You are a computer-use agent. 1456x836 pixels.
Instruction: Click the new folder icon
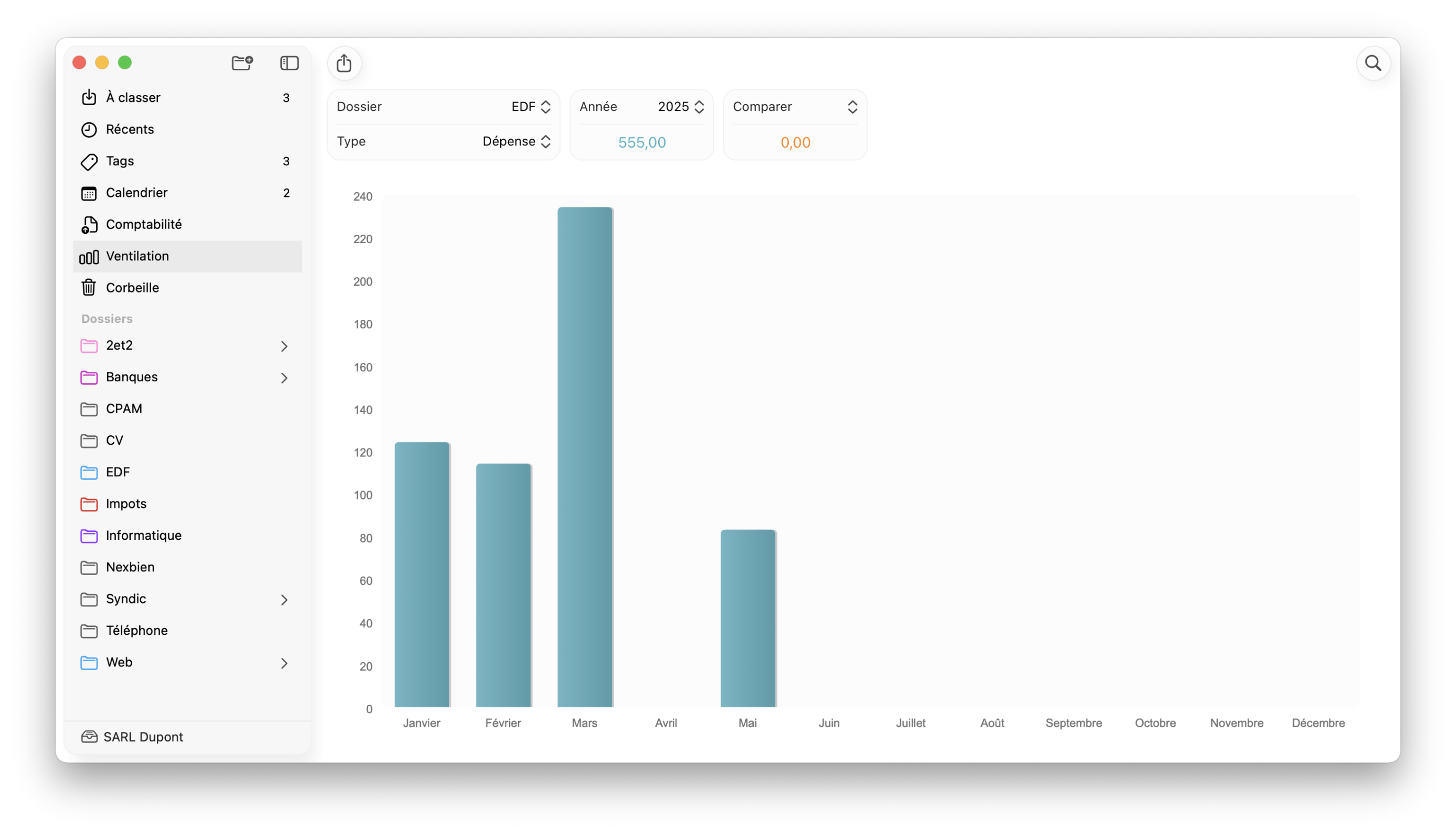click(242, 62)
